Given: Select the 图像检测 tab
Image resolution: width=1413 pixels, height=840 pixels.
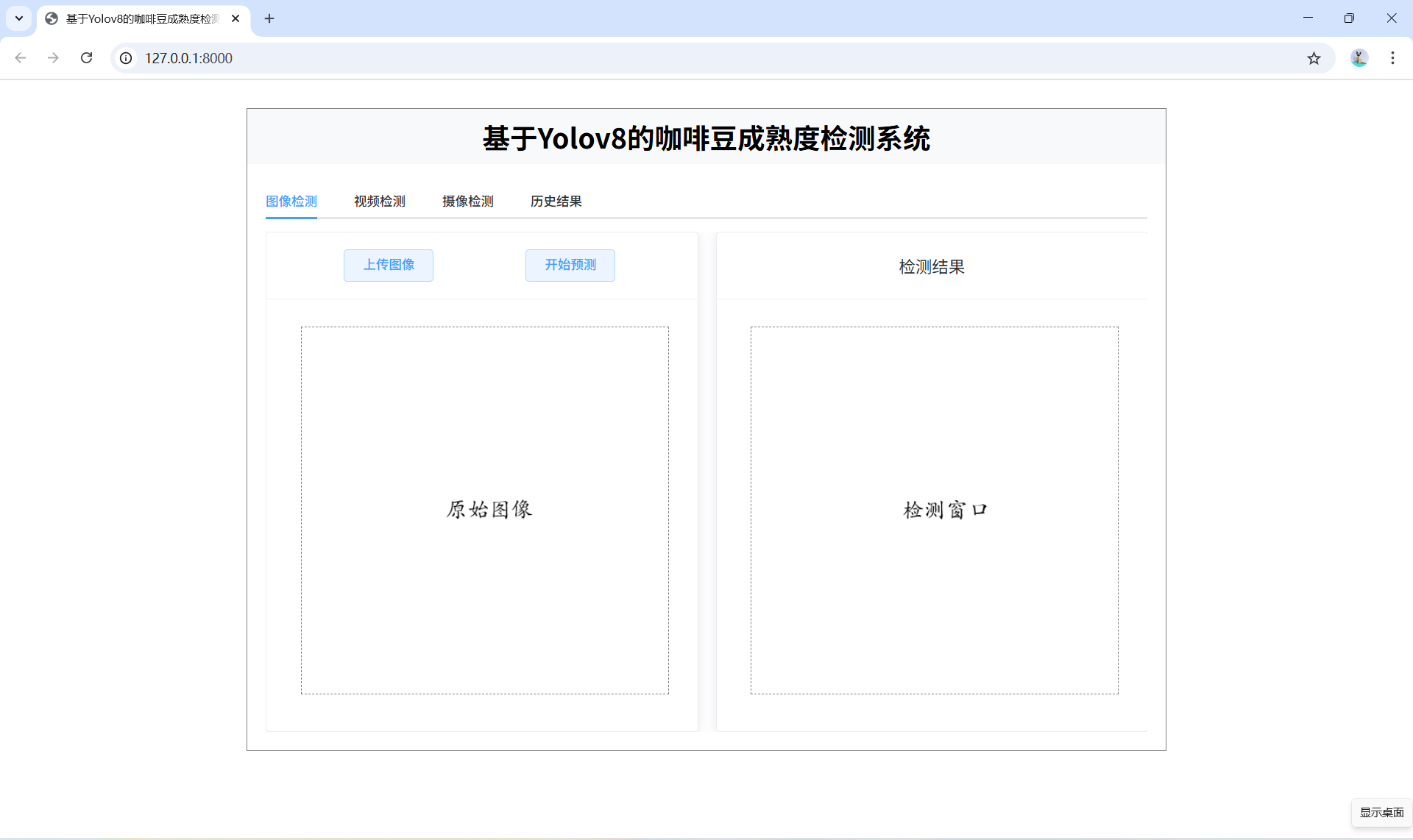Looking at the screenshot, I should pos(291,202).
